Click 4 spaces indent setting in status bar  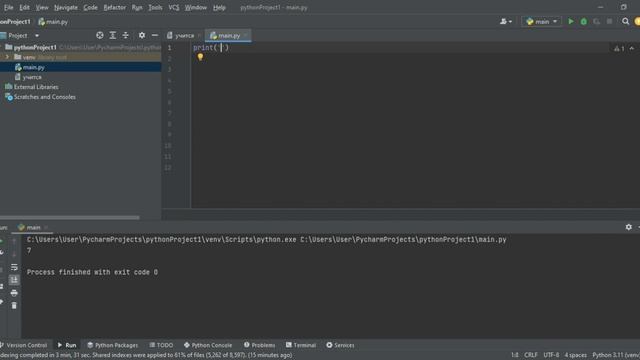coord(576,355)
